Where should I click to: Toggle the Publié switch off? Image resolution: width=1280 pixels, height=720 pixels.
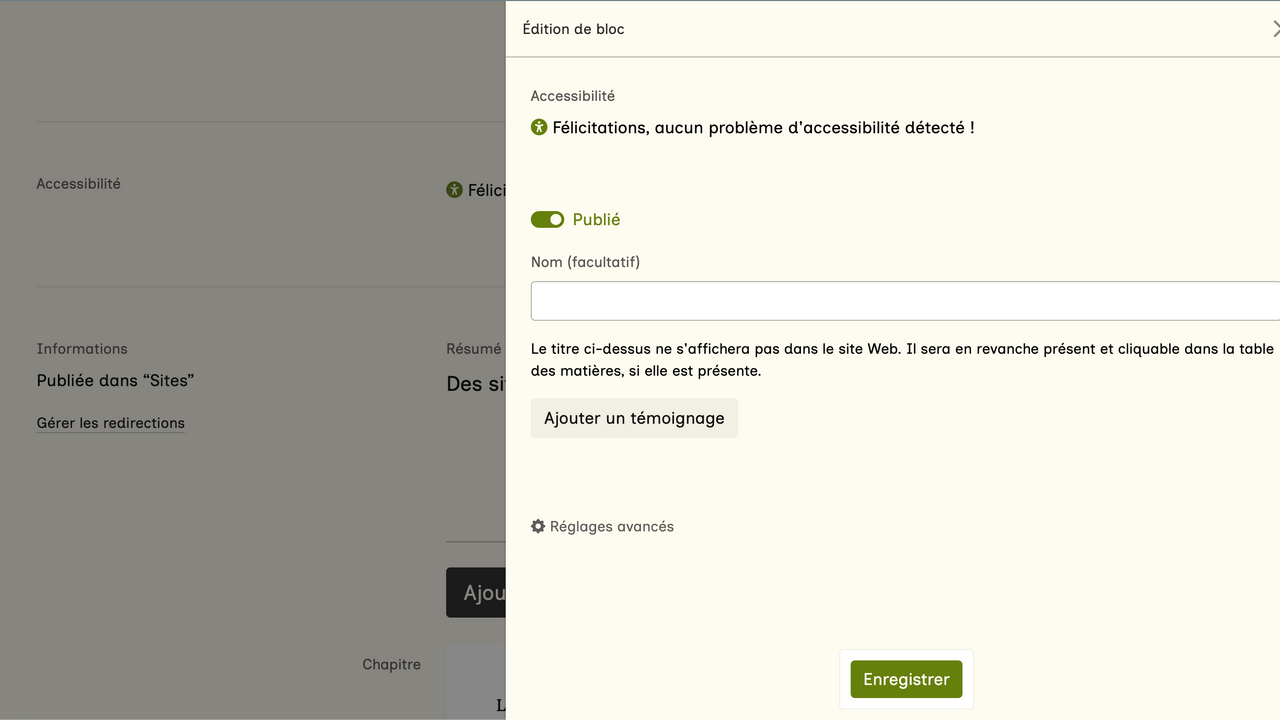coord(547,220)
